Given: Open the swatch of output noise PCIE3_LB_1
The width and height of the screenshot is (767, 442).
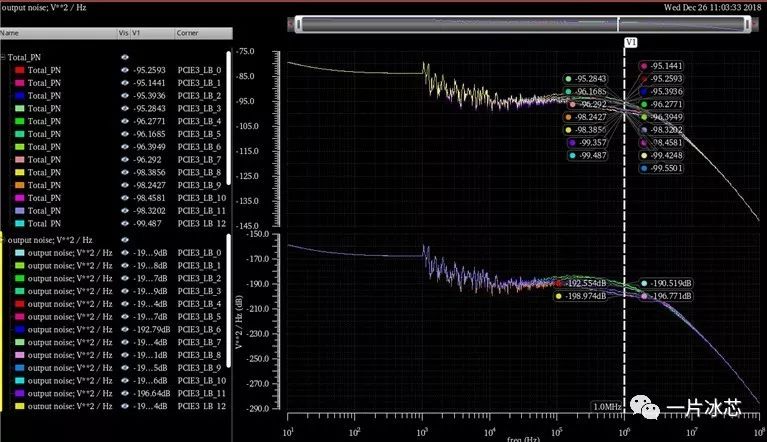Looking at the screenshot, I should 20,265.
